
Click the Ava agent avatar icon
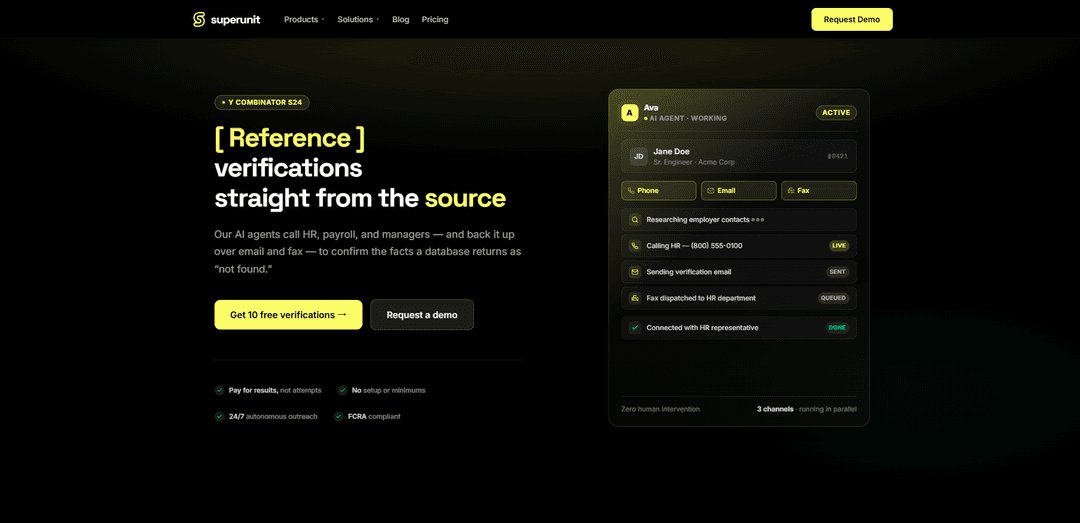coord(630,112)
